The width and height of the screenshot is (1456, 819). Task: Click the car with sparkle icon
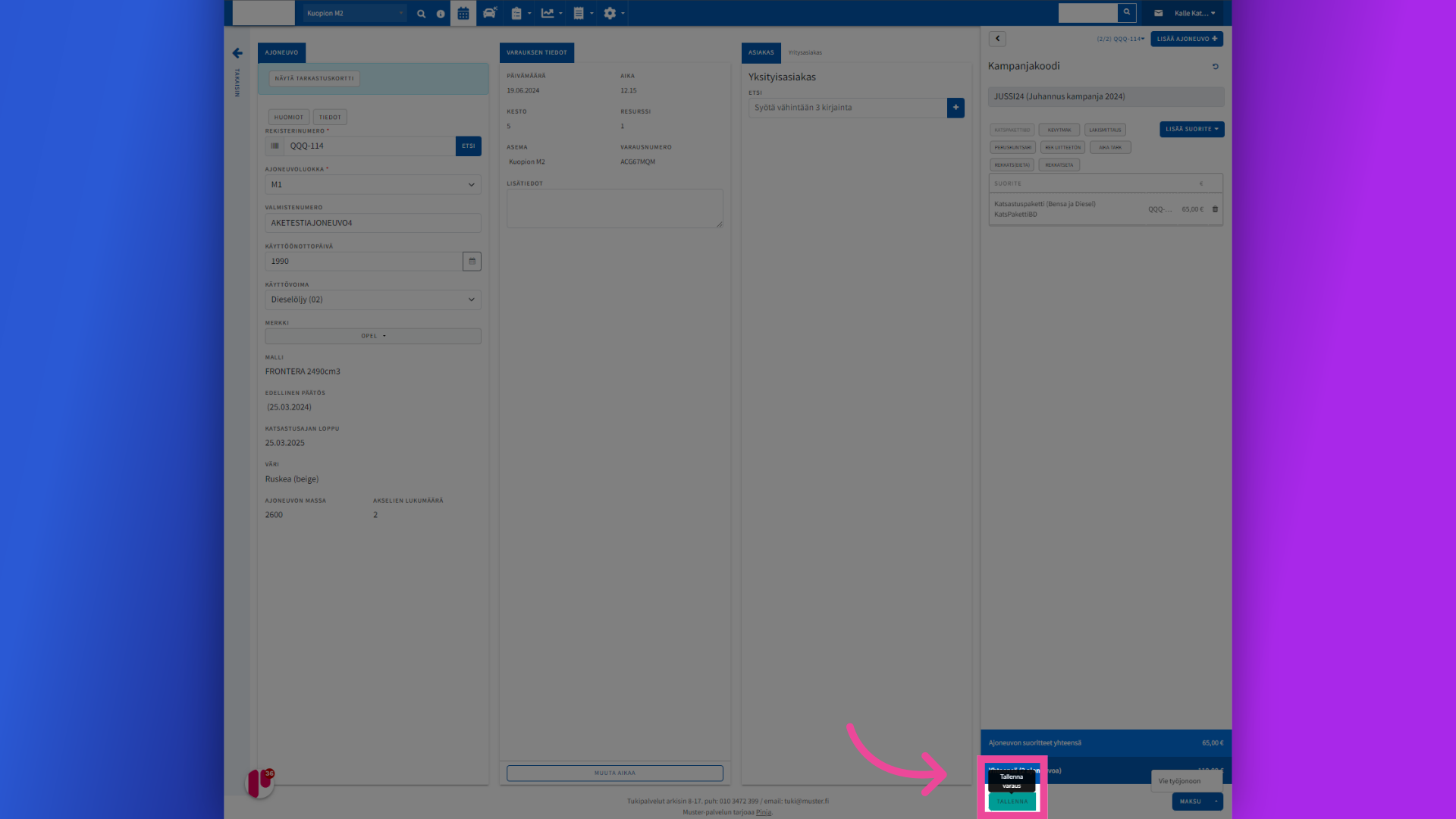[490, 13]
